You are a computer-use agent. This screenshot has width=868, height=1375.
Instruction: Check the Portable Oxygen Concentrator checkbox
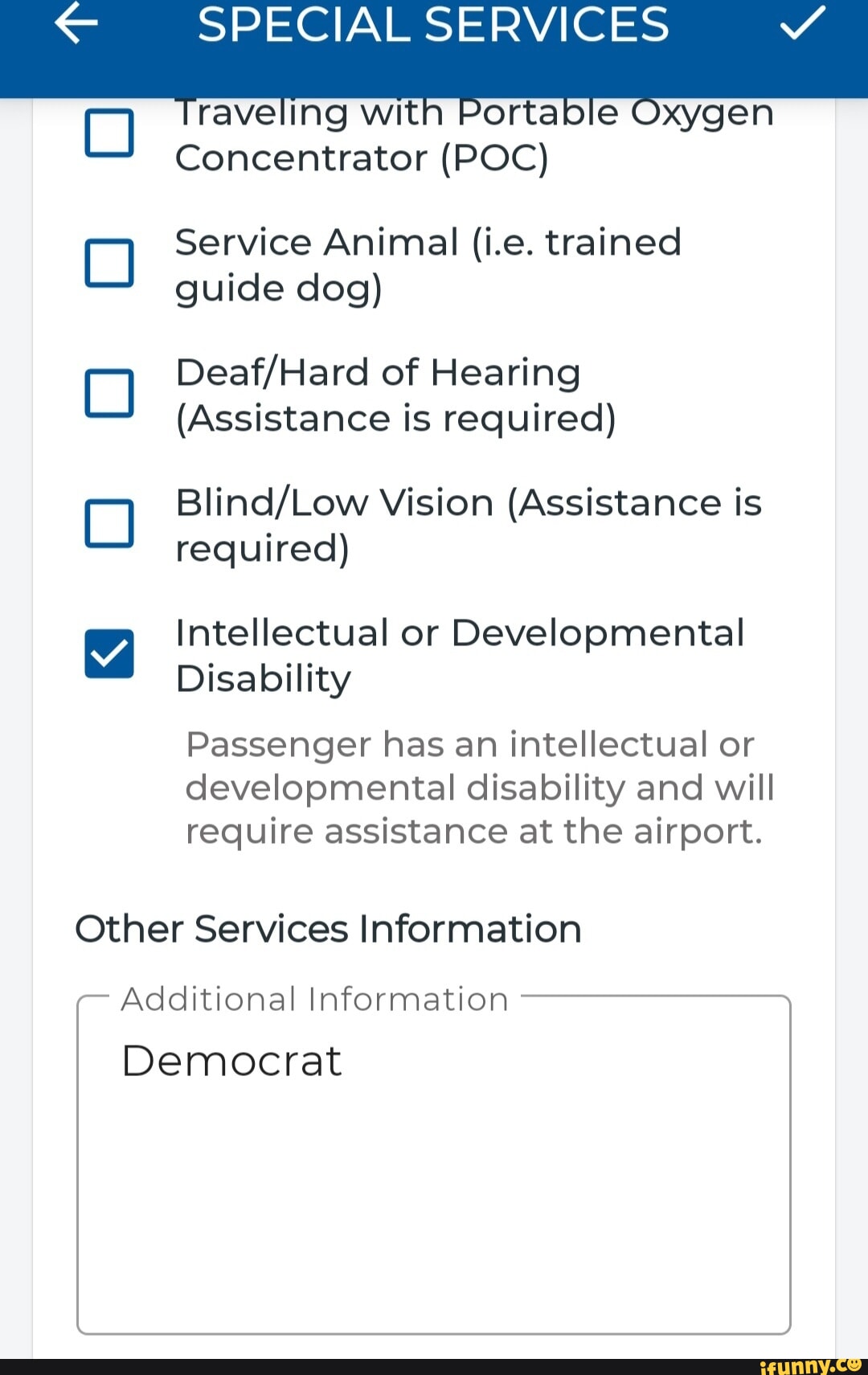109,133
